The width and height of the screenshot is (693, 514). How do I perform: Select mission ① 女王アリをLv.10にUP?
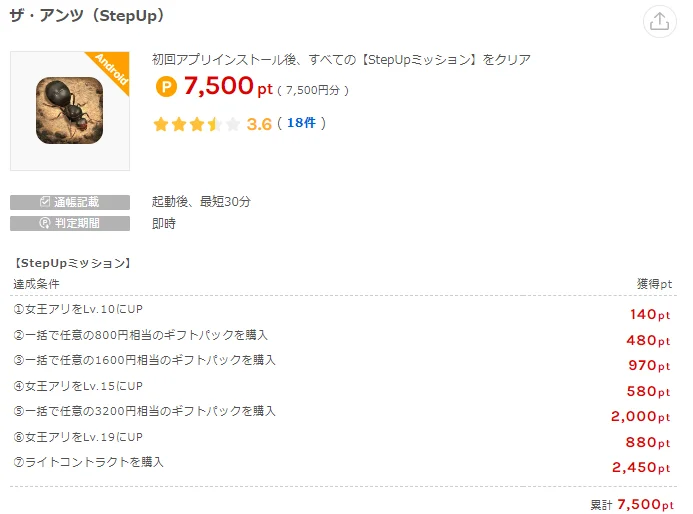coord(78,310)
